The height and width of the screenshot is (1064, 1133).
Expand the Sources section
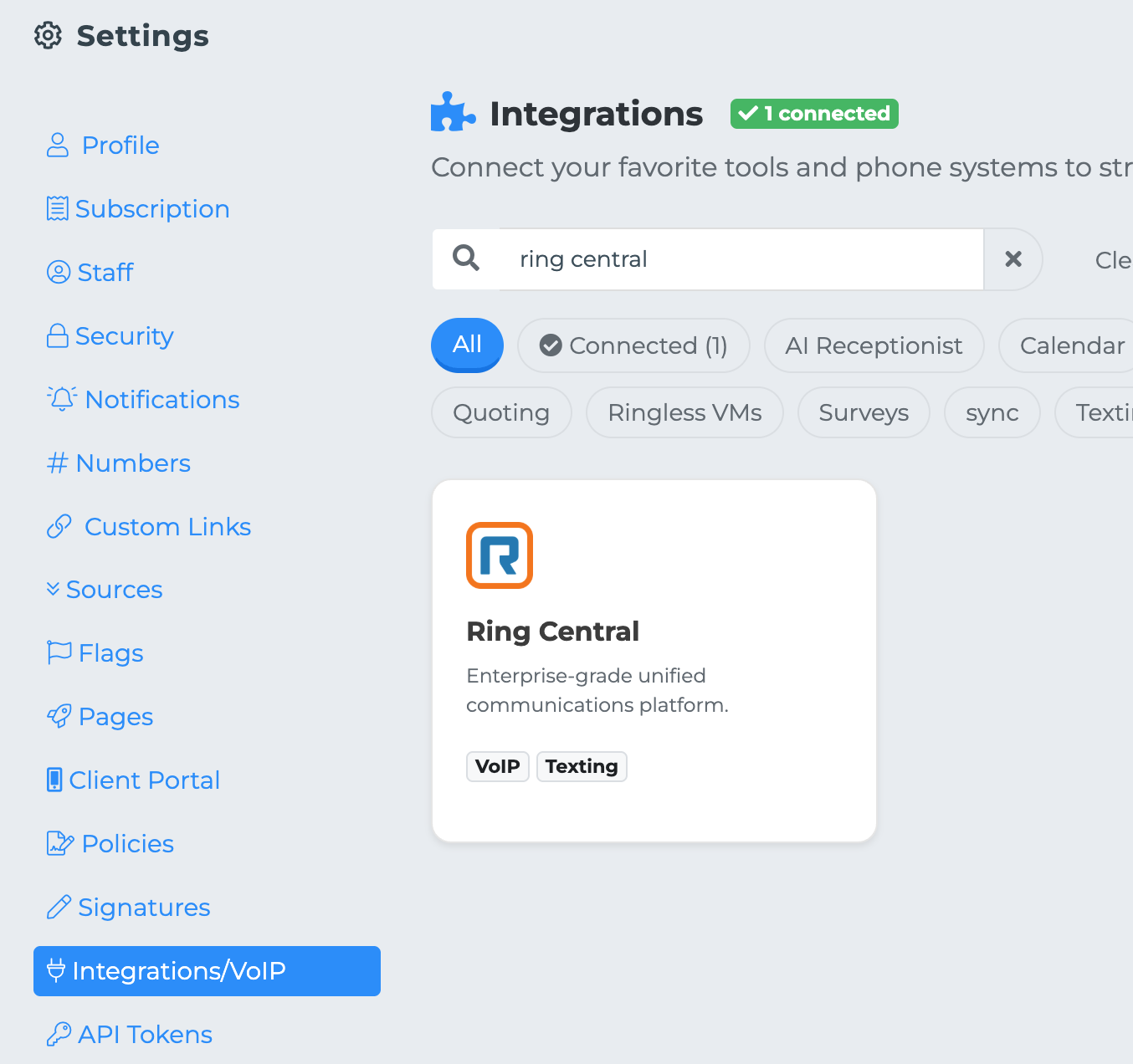(105, 590)
